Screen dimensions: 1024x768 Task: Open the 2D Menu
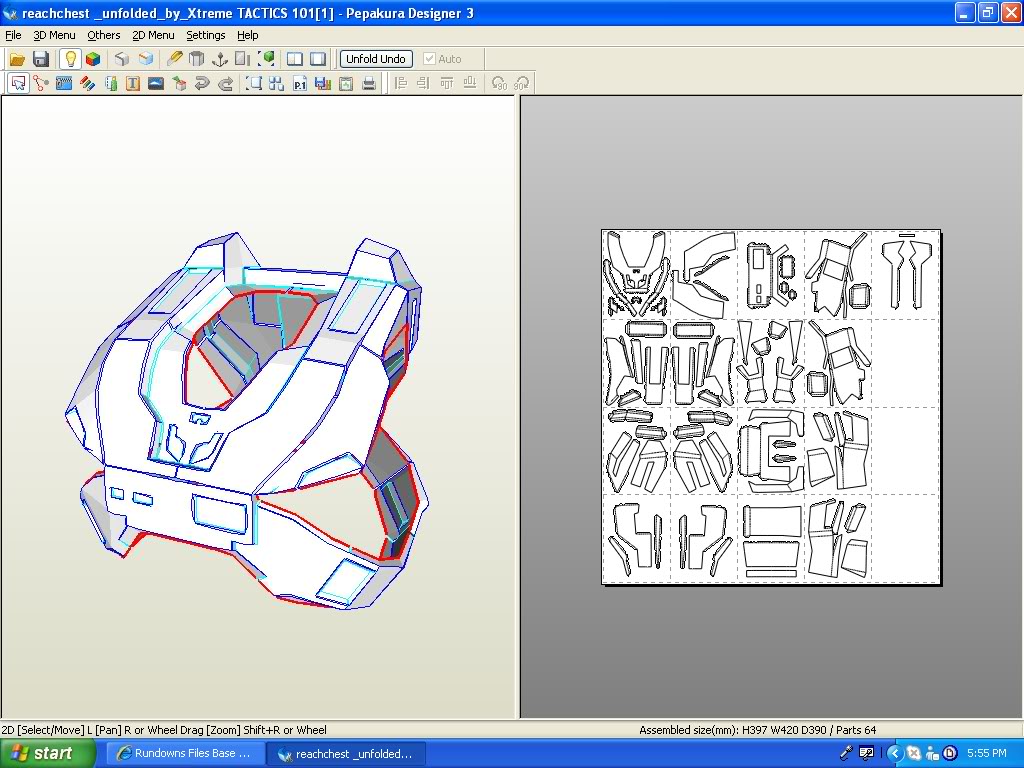[x=153, y=35]
